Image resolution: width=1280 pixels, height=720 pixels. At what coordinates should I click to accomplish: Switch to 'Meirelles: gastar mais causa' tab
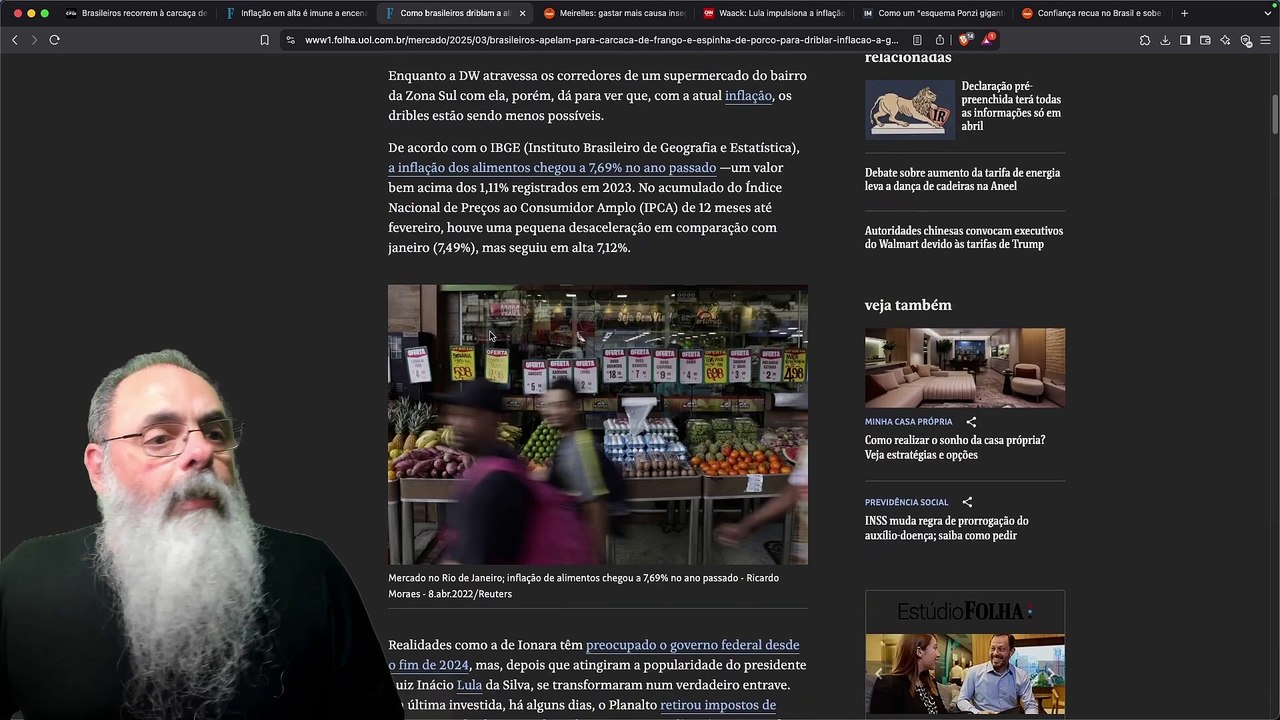(x=615, y=13)
